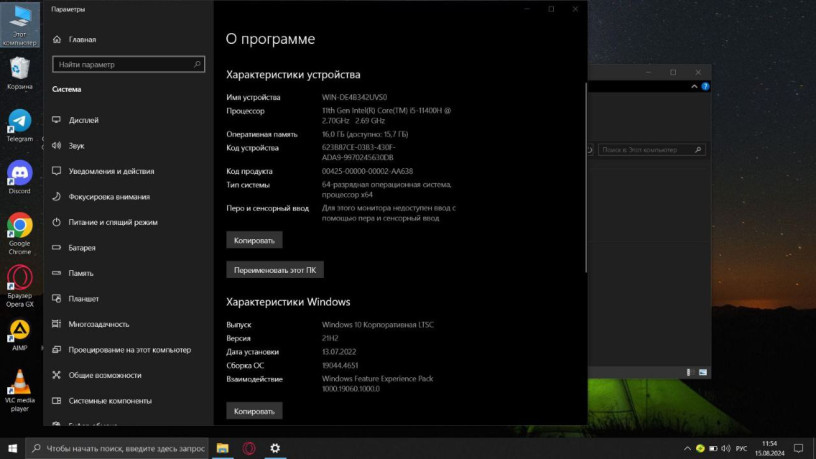Open the Корзина recycle bin icon
The height and width of the screenshot is (459, 816).
click(x=20, y=73)
